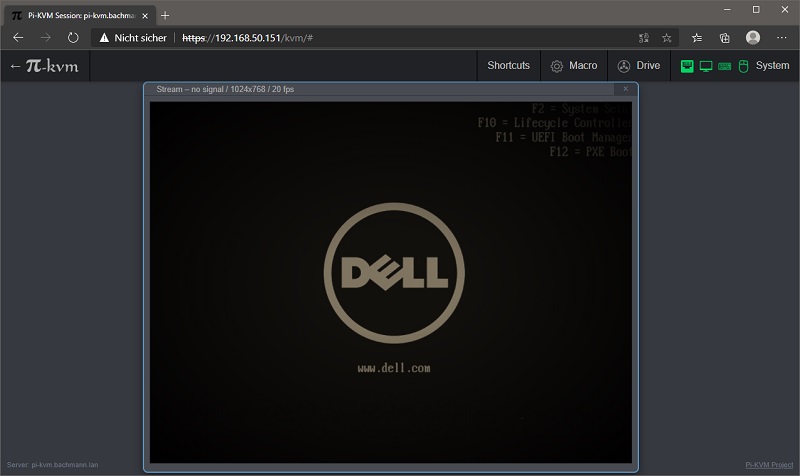
Task: Click the translate page icon
Action: click(644, 38)
